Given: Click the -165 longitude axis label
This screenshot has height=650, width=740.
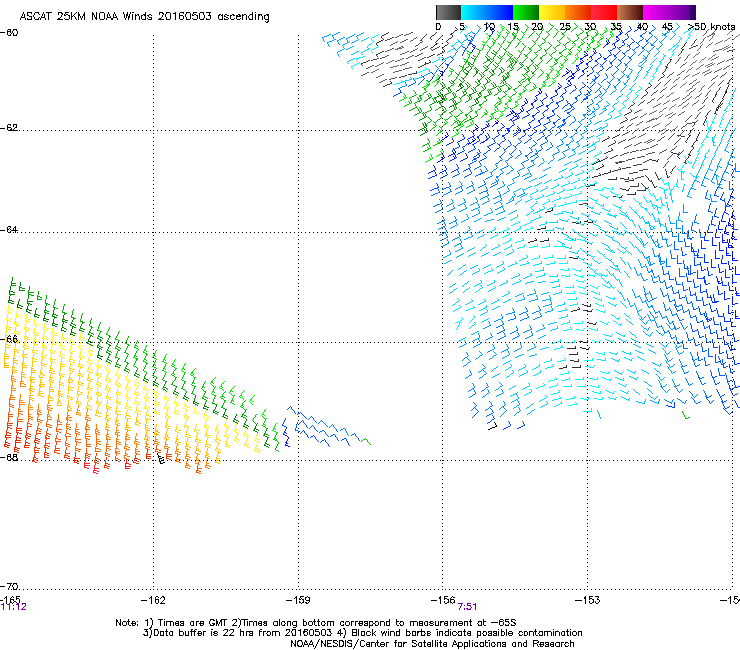Looking at the screenshot, I should coord(10,600).
